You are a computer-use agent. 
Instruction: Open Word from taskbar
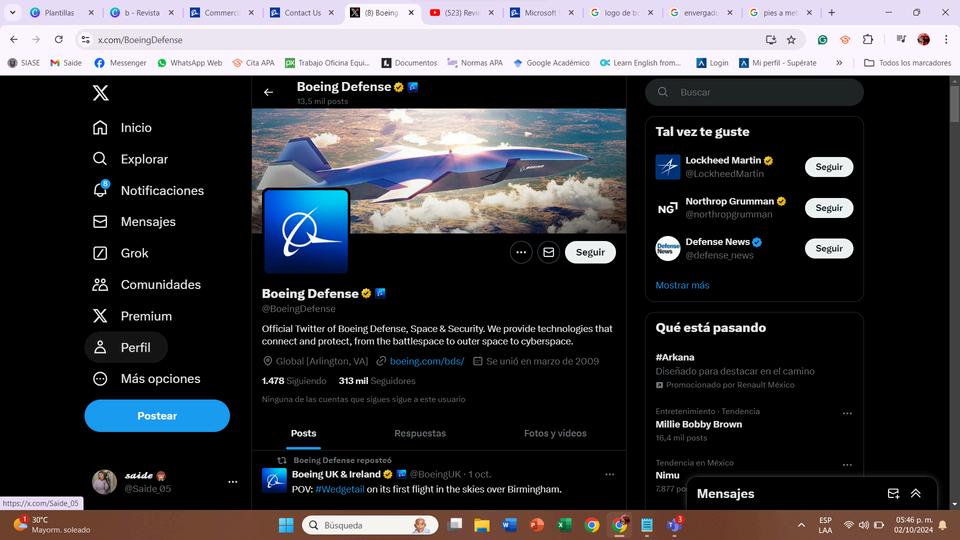click(509, 525)
